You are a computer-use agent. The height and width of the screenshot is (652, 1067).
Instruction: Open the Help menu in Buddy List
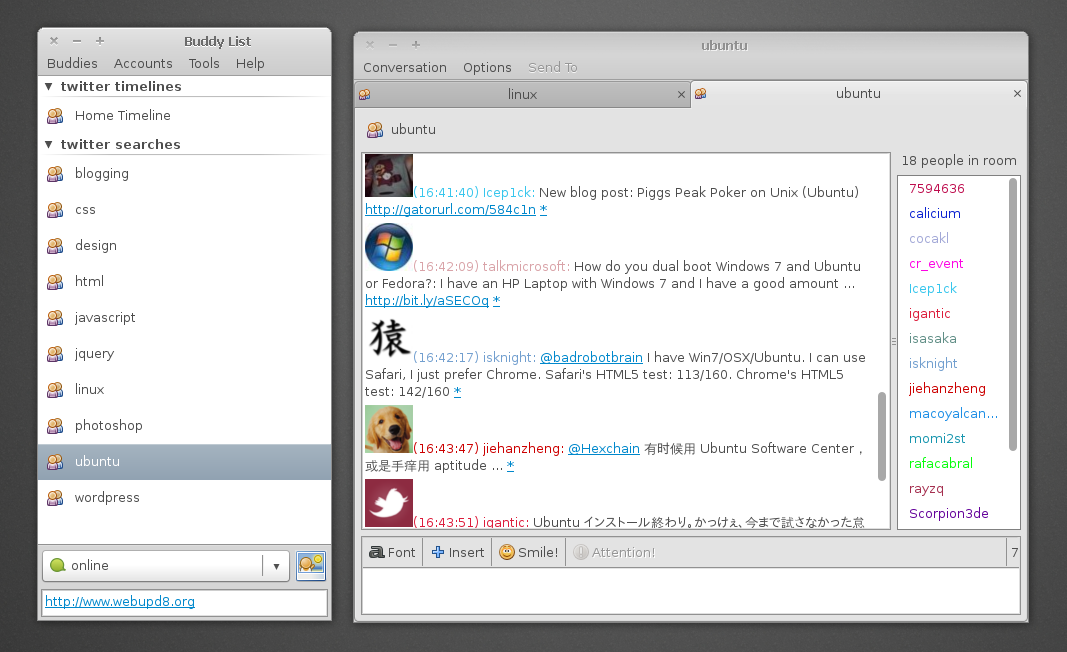(250, 63)
